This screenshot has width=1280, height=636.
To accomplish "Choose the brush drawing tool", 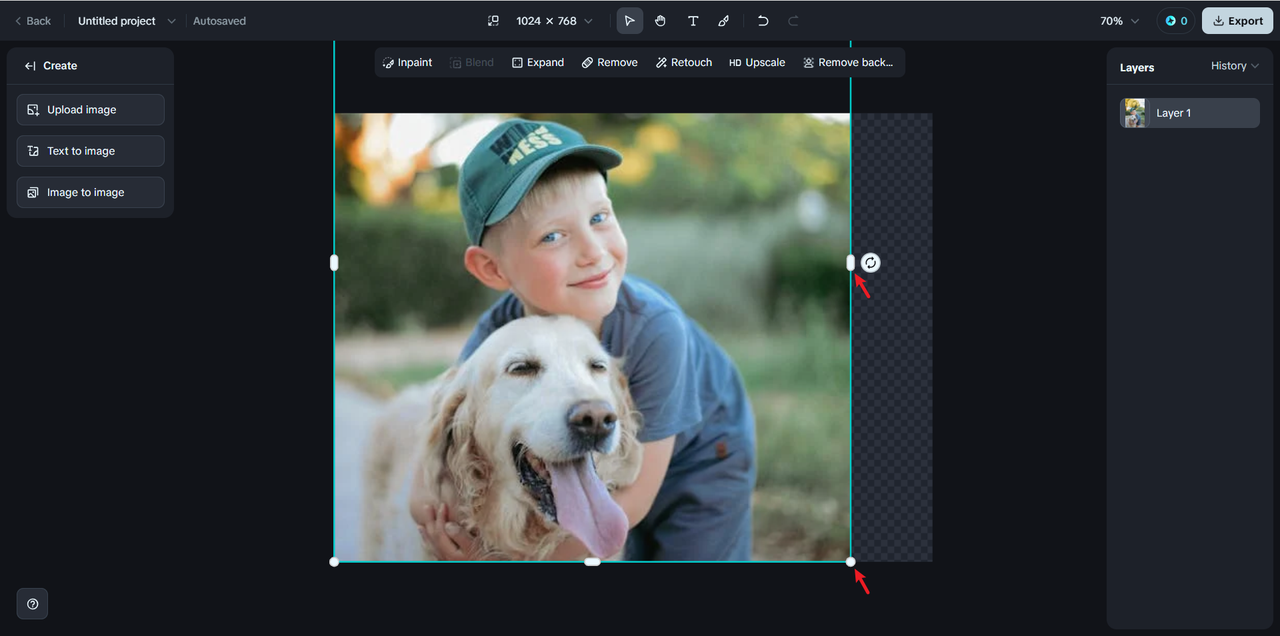I will coord(724,21).
